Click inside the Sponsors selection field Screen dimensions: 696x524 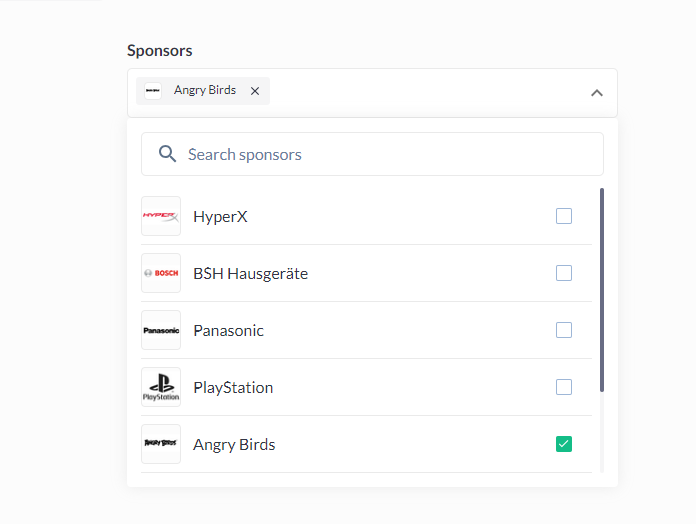pos(420,93)
